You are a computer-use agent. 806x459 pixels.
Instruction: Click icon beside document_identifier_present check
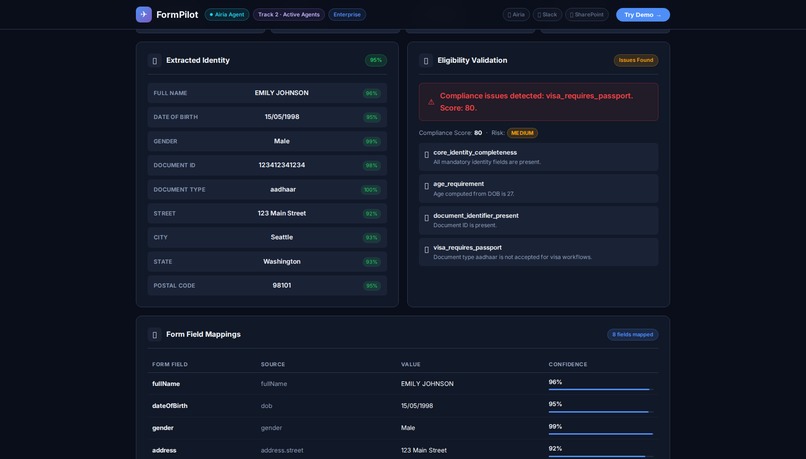(x=426, y=218)
